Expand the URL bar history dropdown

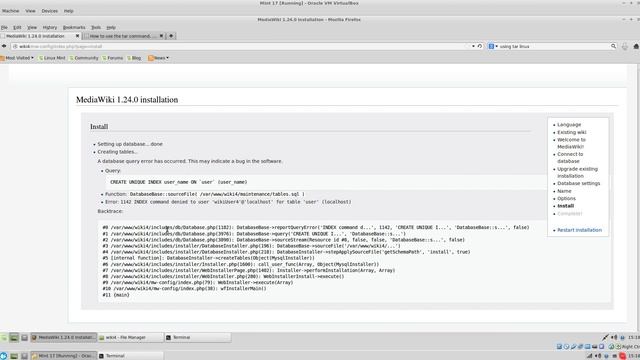pos(473,47)
